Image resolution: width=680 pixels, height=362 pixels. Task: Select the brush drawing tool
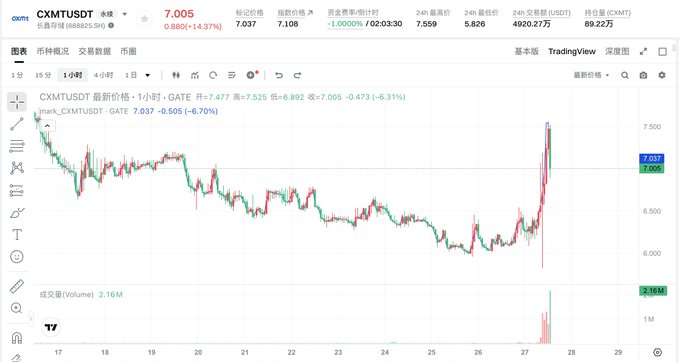coord(17,212)
